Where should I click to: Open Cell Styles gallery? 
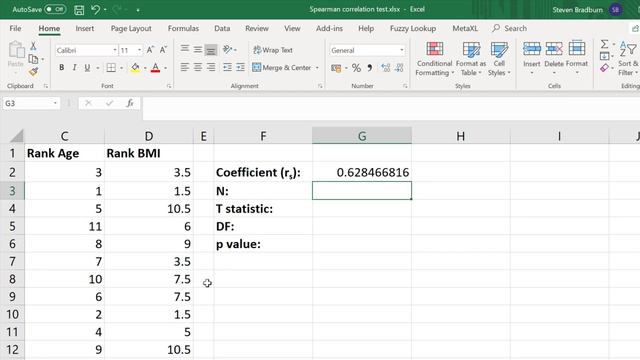[x=499, y=58]
